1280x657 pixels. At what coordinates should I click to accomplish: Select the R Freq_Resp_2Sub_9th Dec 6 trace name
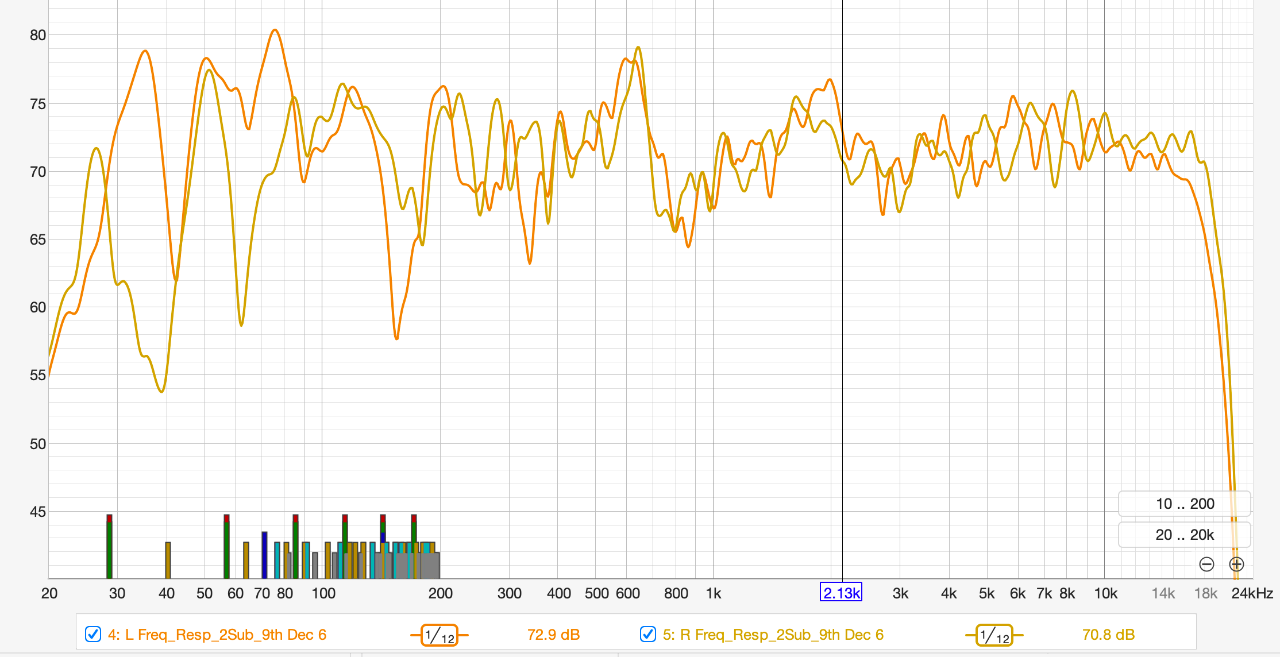pos(773,635)
